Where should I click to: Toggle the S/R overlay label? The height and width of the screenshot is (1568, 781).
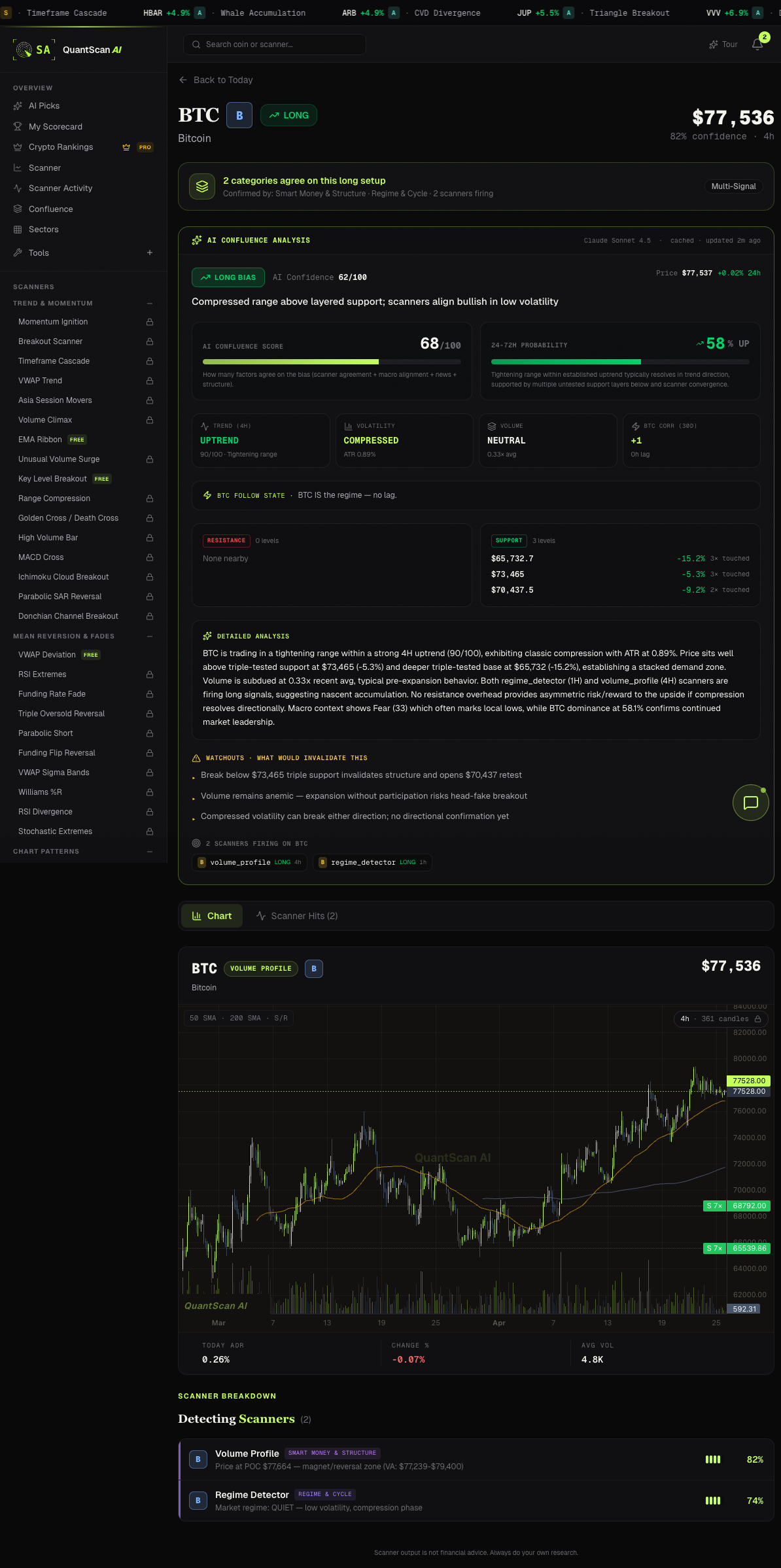[x=281, y=1018]
